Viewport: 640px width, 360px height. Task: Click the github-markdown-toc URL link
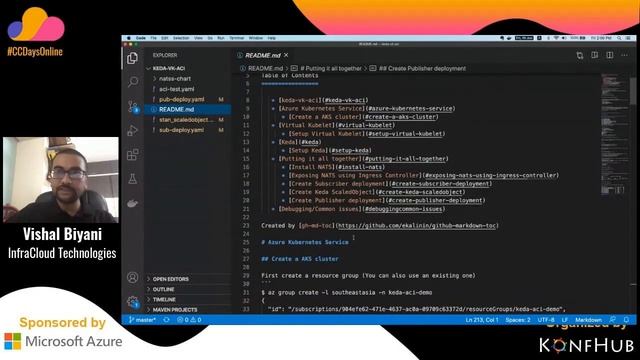(x=417, y=225)
